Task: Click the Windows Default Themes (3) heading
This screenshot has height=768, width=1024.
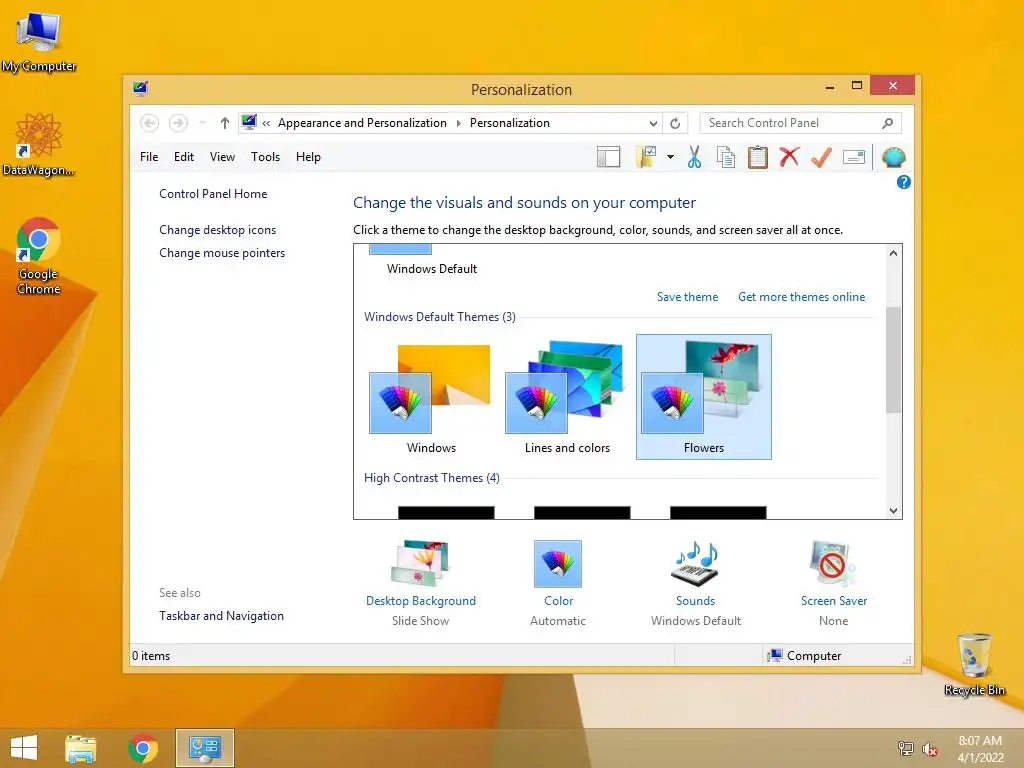Action: (x=440, y=317)
